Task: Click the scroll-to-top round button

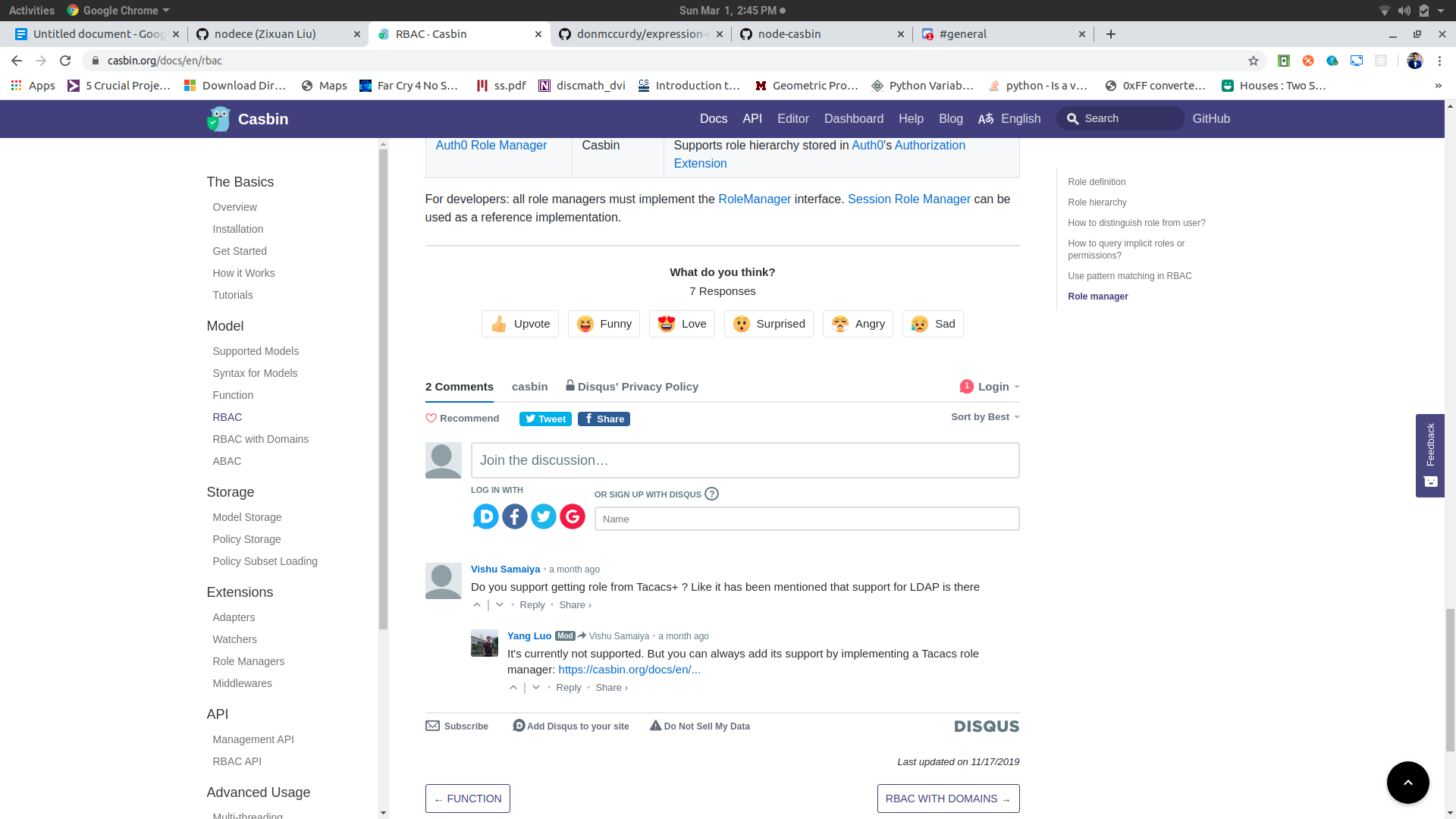Action: (1407, 782)
